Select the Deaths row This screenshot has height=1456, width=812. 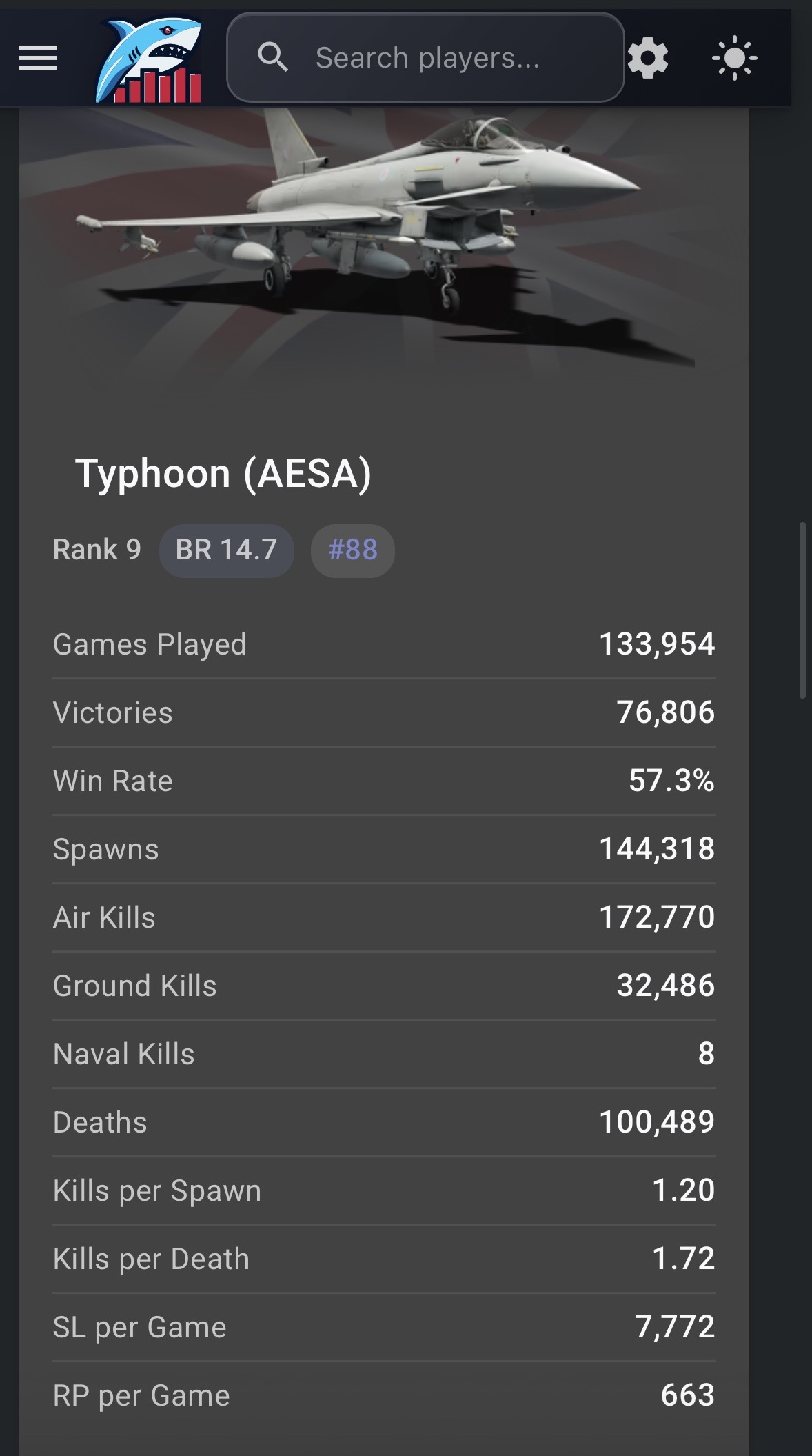tap(384, 1122)
